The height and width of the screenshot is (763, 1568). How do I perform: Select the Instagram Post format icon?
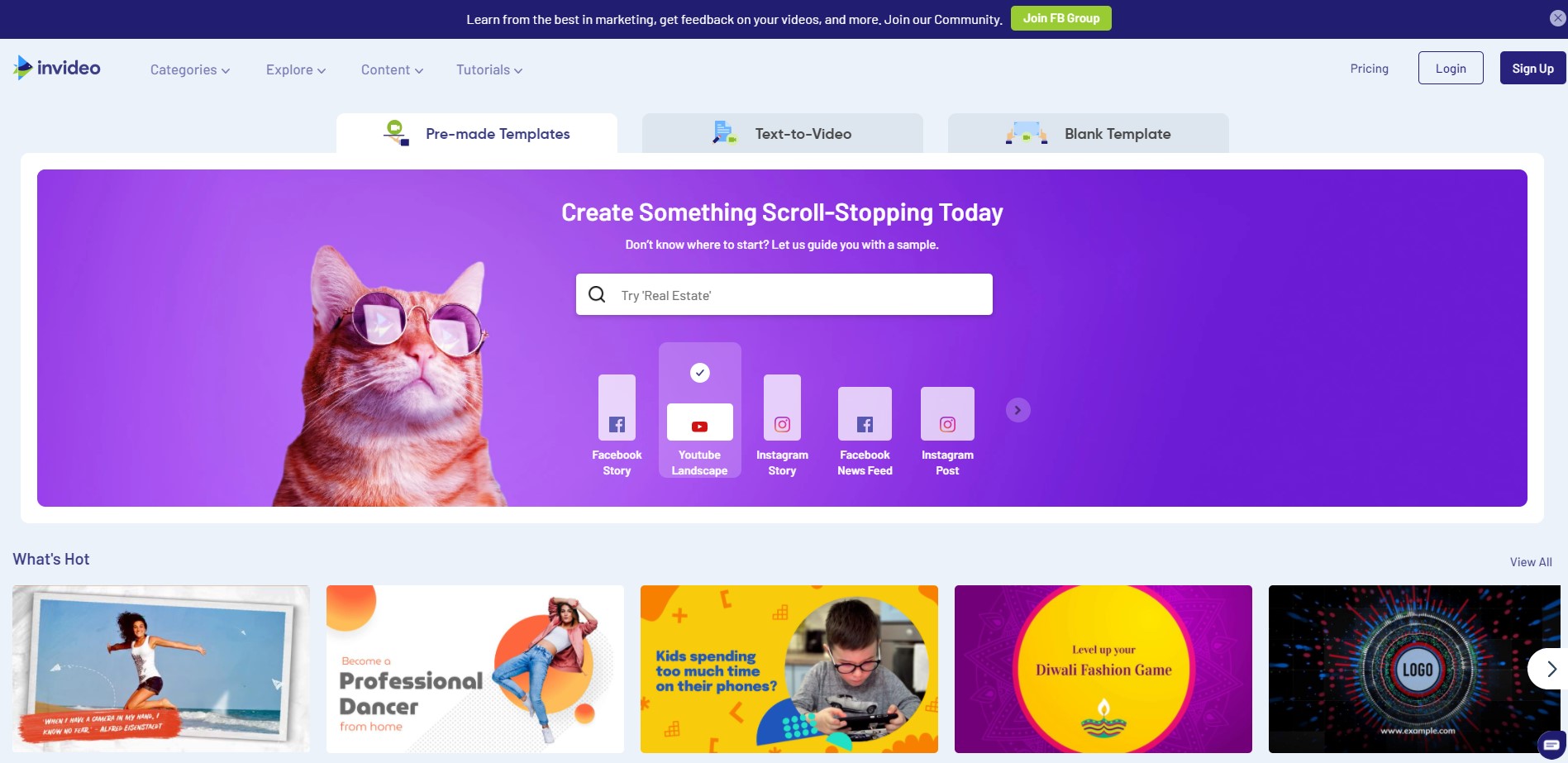tap(947, 413)
